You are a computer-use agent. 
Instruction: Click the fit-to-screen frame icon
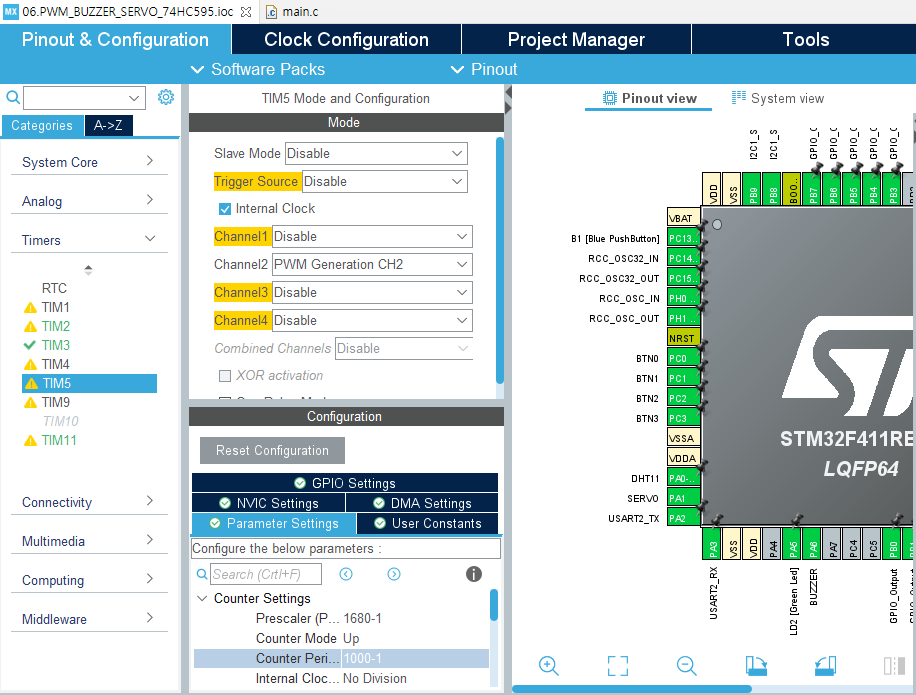tap(617, 666)
